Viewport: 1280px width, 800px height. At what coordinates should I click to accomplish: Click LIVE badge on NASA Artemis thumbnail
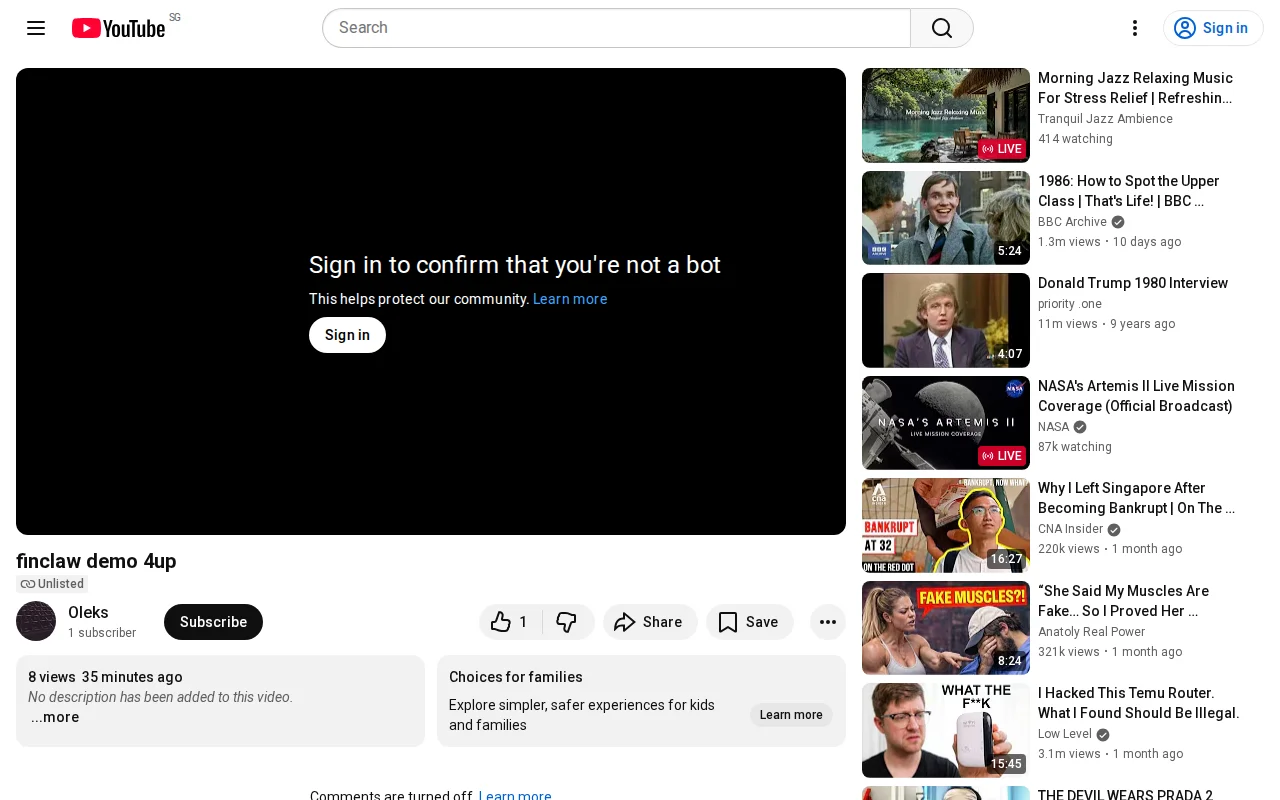(1002, 456)
